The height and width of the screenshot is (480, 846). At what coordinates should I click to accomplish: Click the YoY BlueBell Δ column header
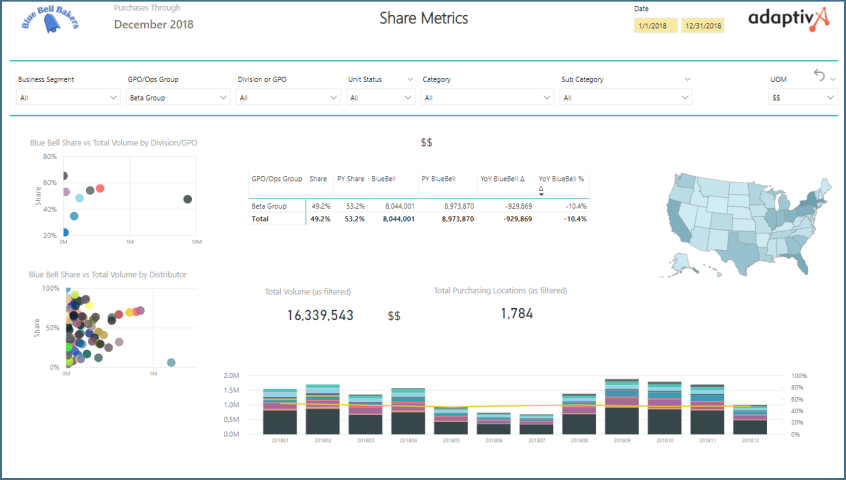(500, 179)
